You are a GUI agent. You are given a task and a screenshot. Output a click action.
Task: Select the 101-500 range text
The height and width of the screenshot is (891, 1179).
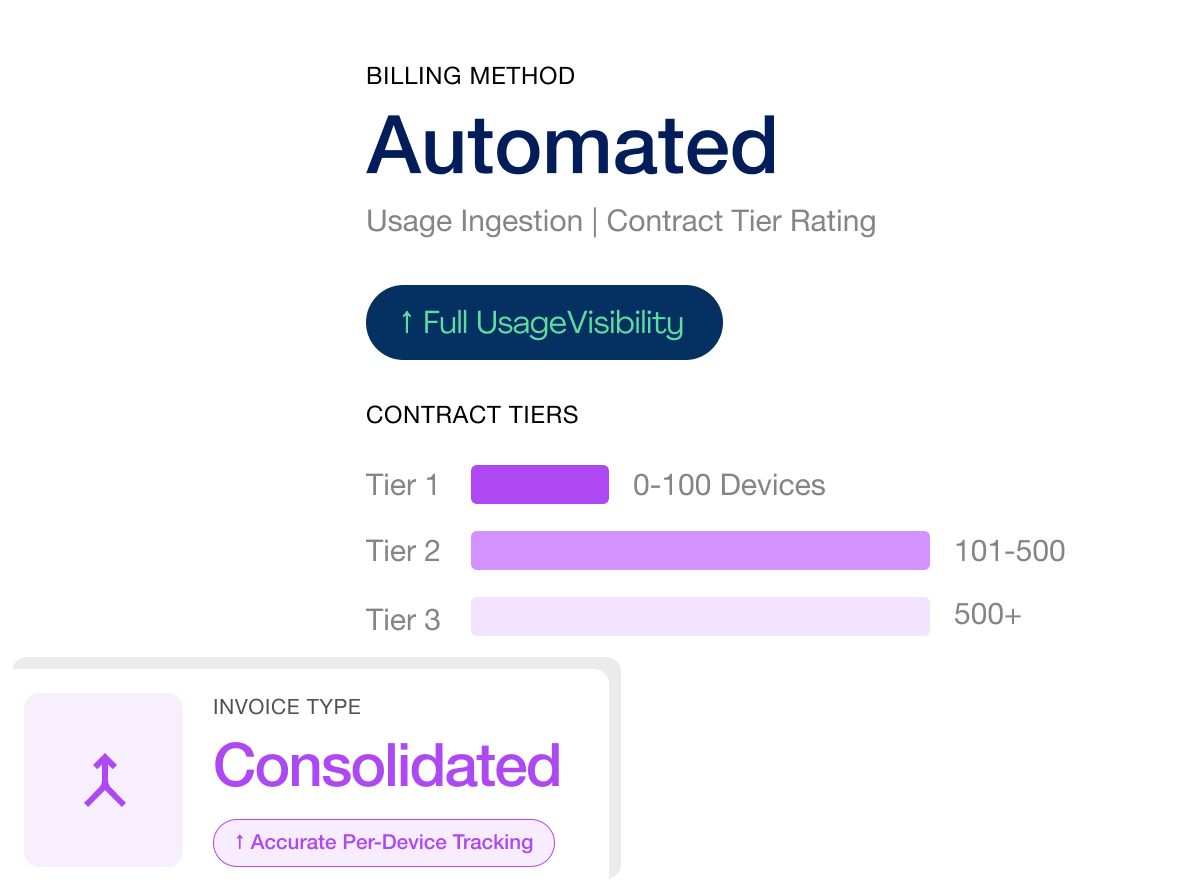(x=1010, y=551)
